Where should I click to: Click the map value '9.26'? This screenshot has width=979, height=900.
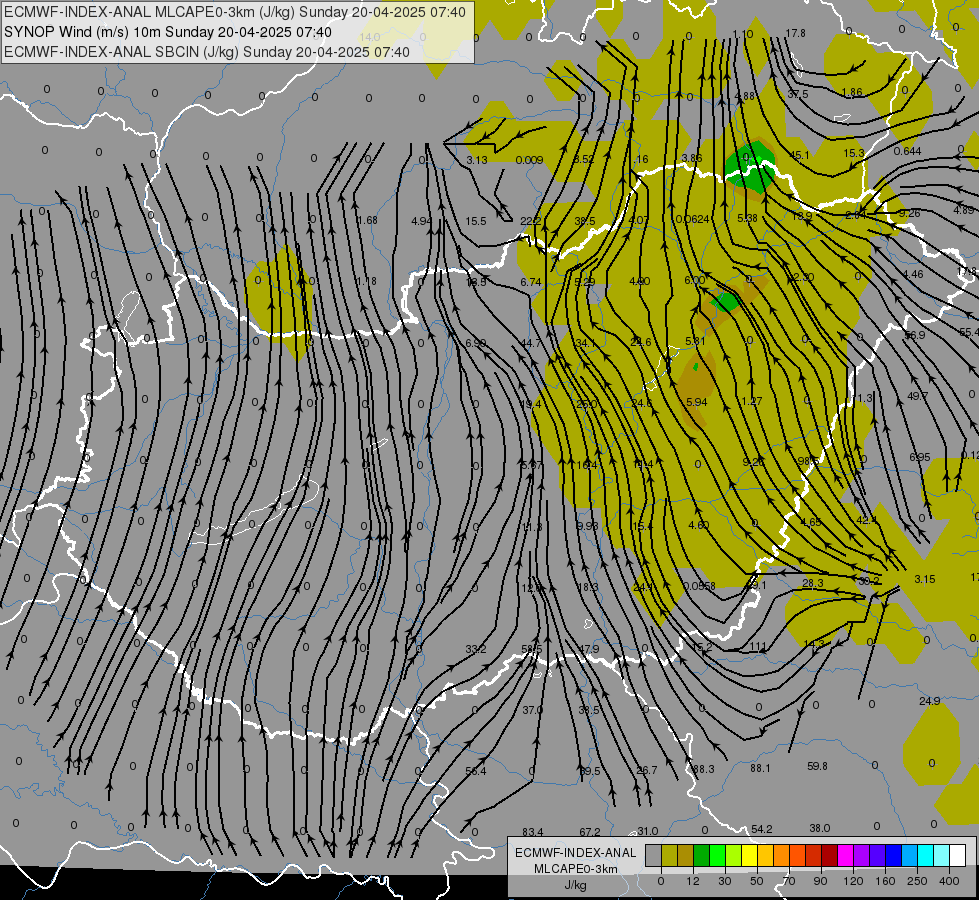(909, 213)
